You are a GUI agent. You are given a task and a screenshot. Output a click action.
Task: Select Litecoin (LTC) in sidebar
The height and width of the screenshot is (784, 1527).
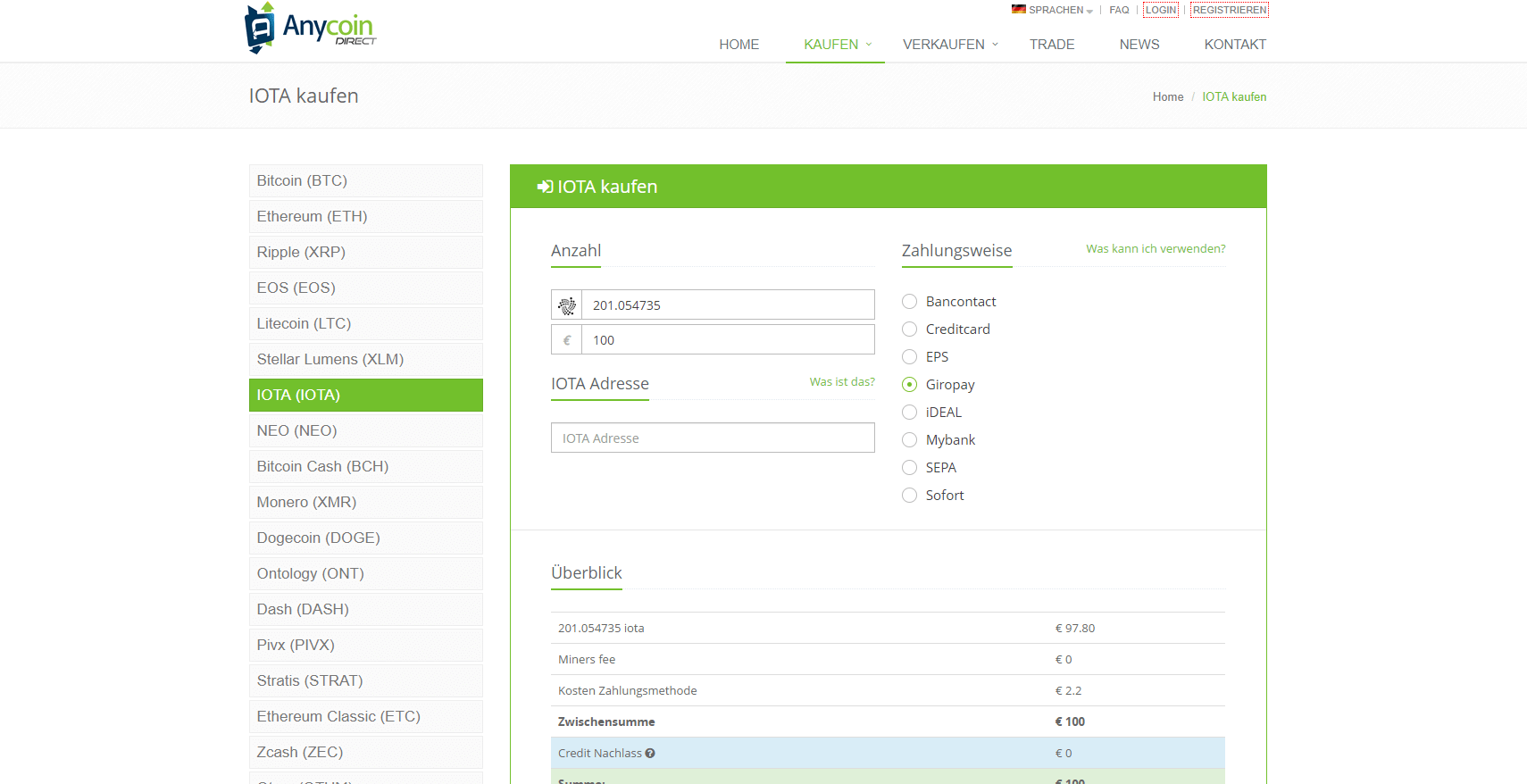366,323
